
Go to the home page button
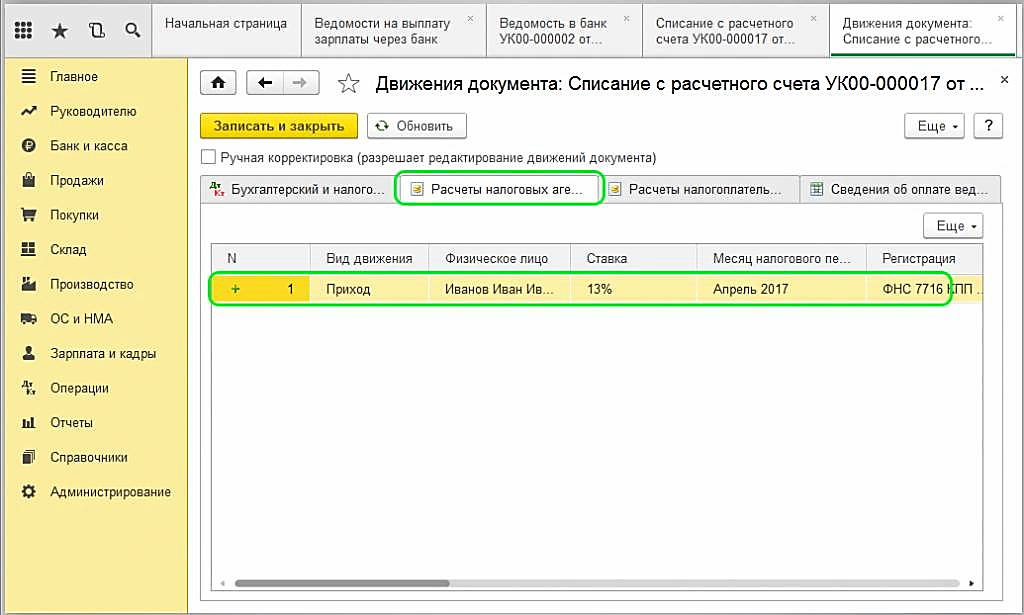[x=218, y=83]
